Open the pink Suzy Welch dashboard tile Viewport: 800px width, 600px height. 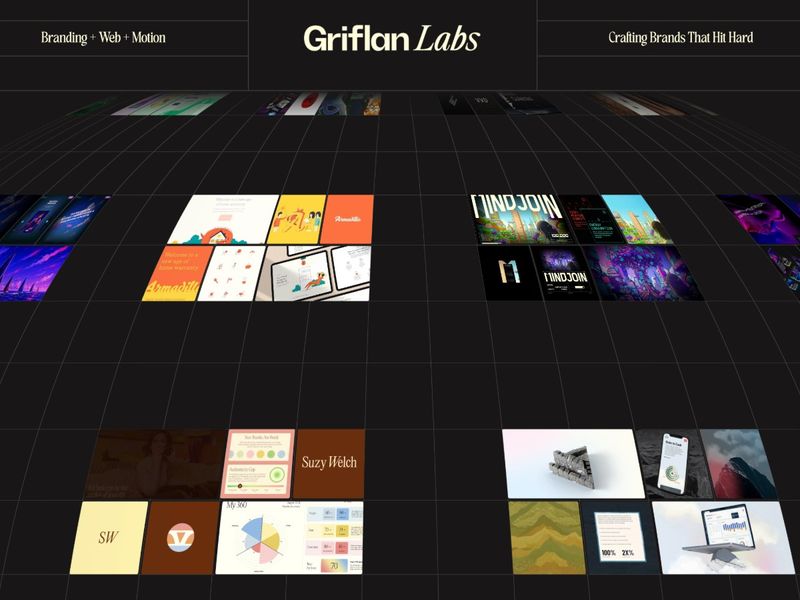[x=258, y=464]
